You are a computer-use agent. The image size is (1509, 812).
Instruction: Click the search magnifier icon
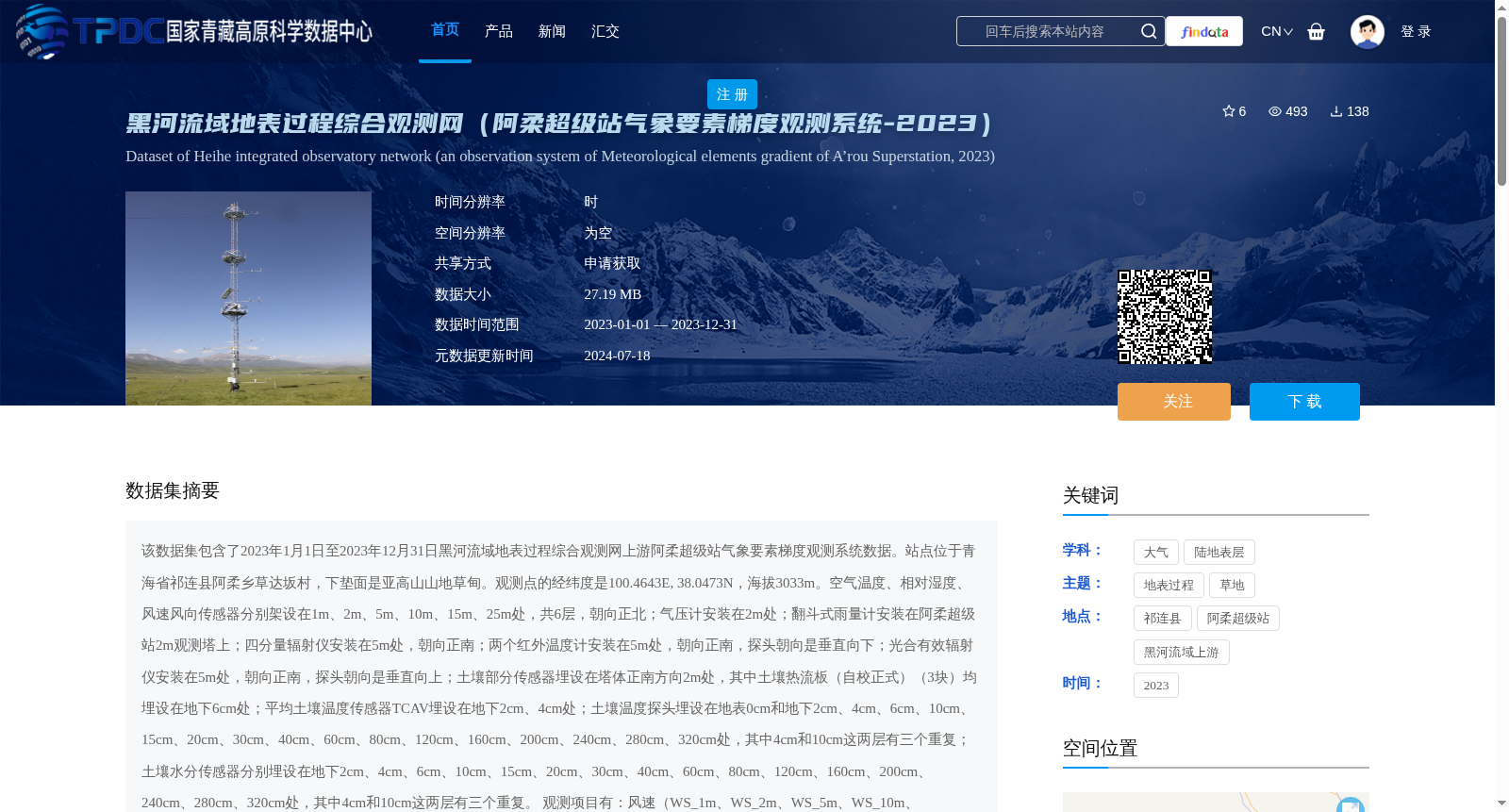[1149, 31]
